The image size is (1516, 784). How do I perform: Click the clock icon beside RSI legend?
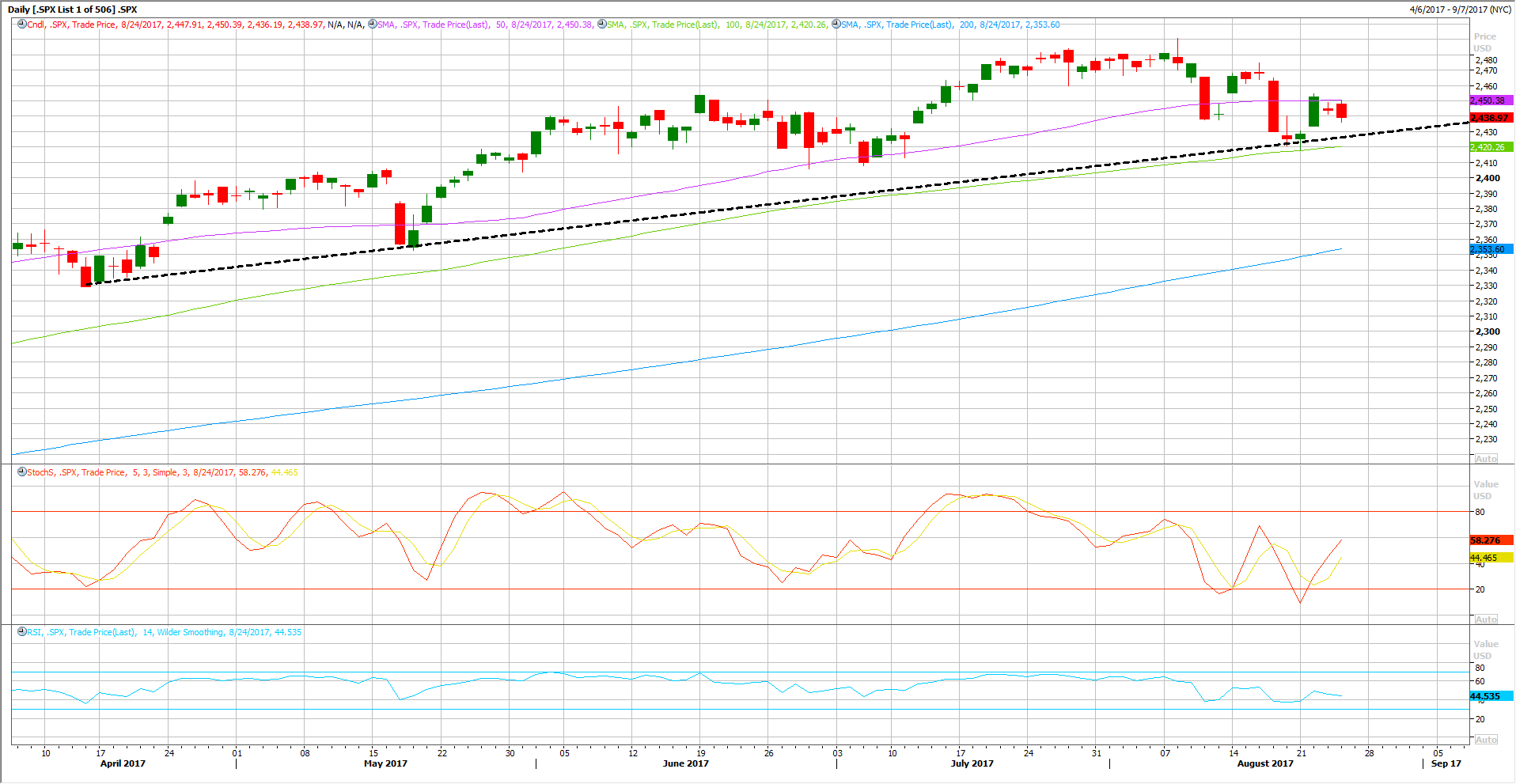[22, 632]
